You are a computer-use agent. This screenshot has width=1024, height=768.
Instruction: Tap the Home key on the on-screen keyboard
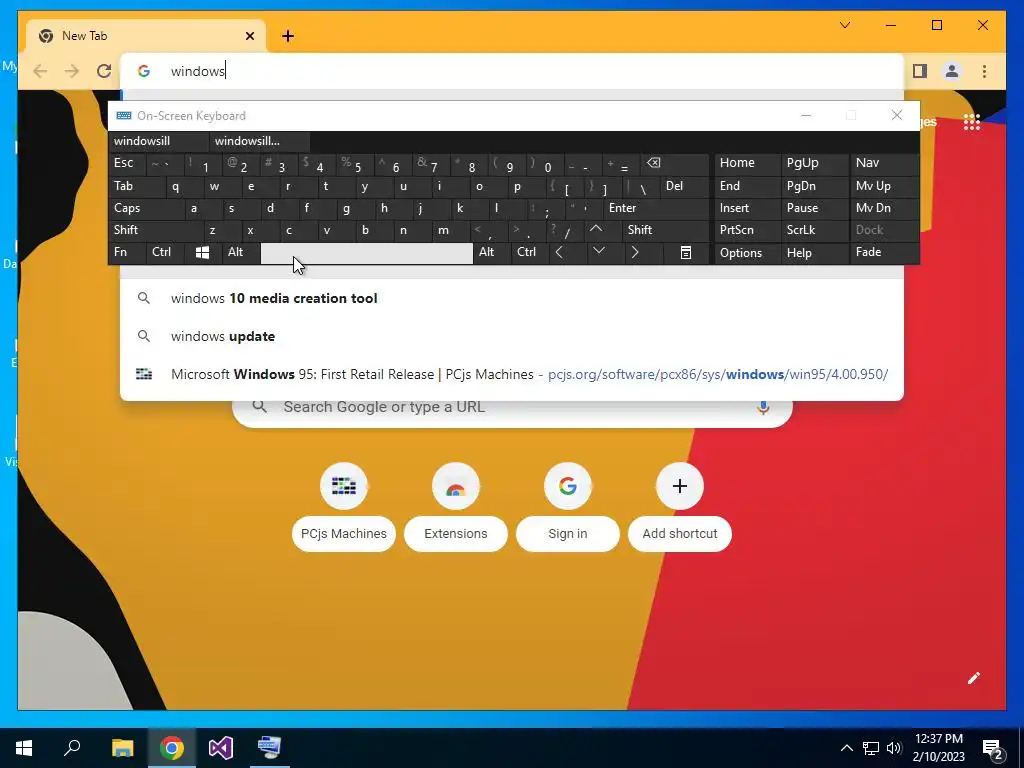point(748,164)
